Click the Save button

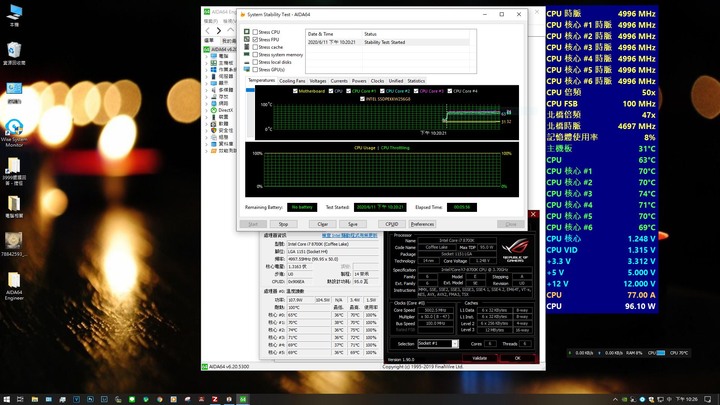[353, 224]
